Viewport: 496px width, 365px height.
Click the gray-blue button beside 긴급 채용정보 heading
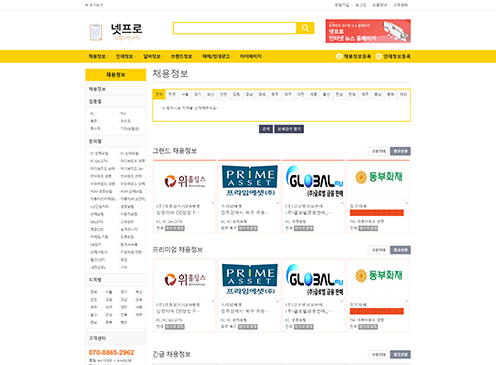(400, 354)
